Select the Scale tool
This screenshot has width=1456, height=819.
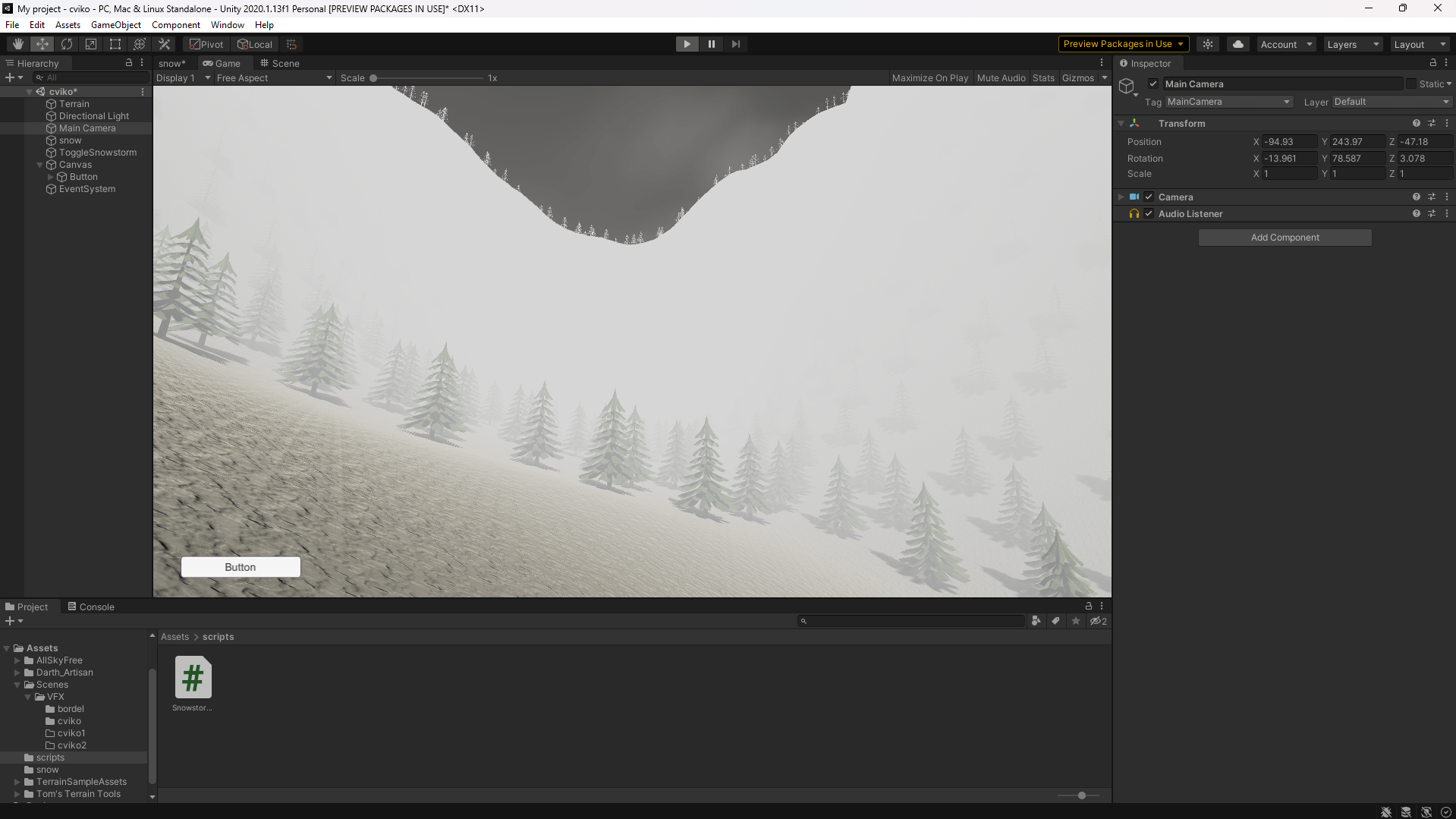click(91, 44)
